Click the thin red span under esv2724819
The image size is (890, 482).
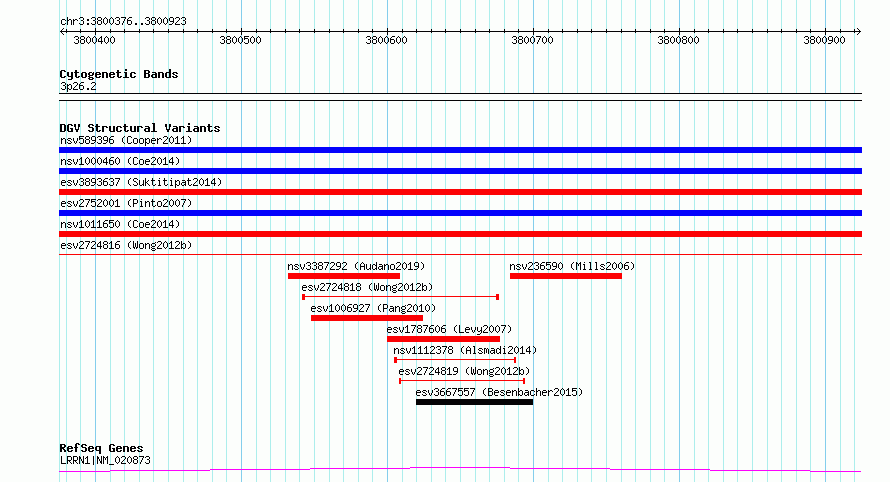coord(462,381)
